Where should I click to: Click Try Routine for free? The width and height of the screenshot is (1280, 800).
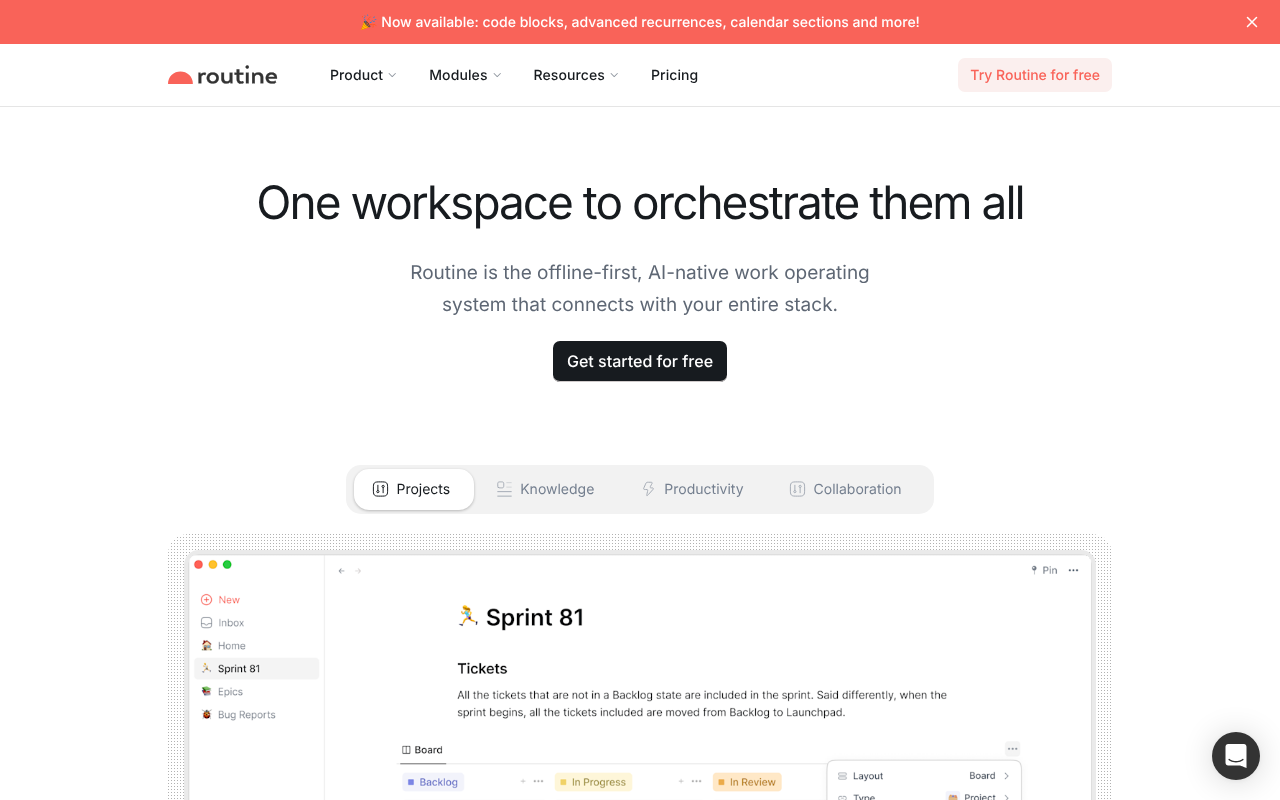point(1035,75)
